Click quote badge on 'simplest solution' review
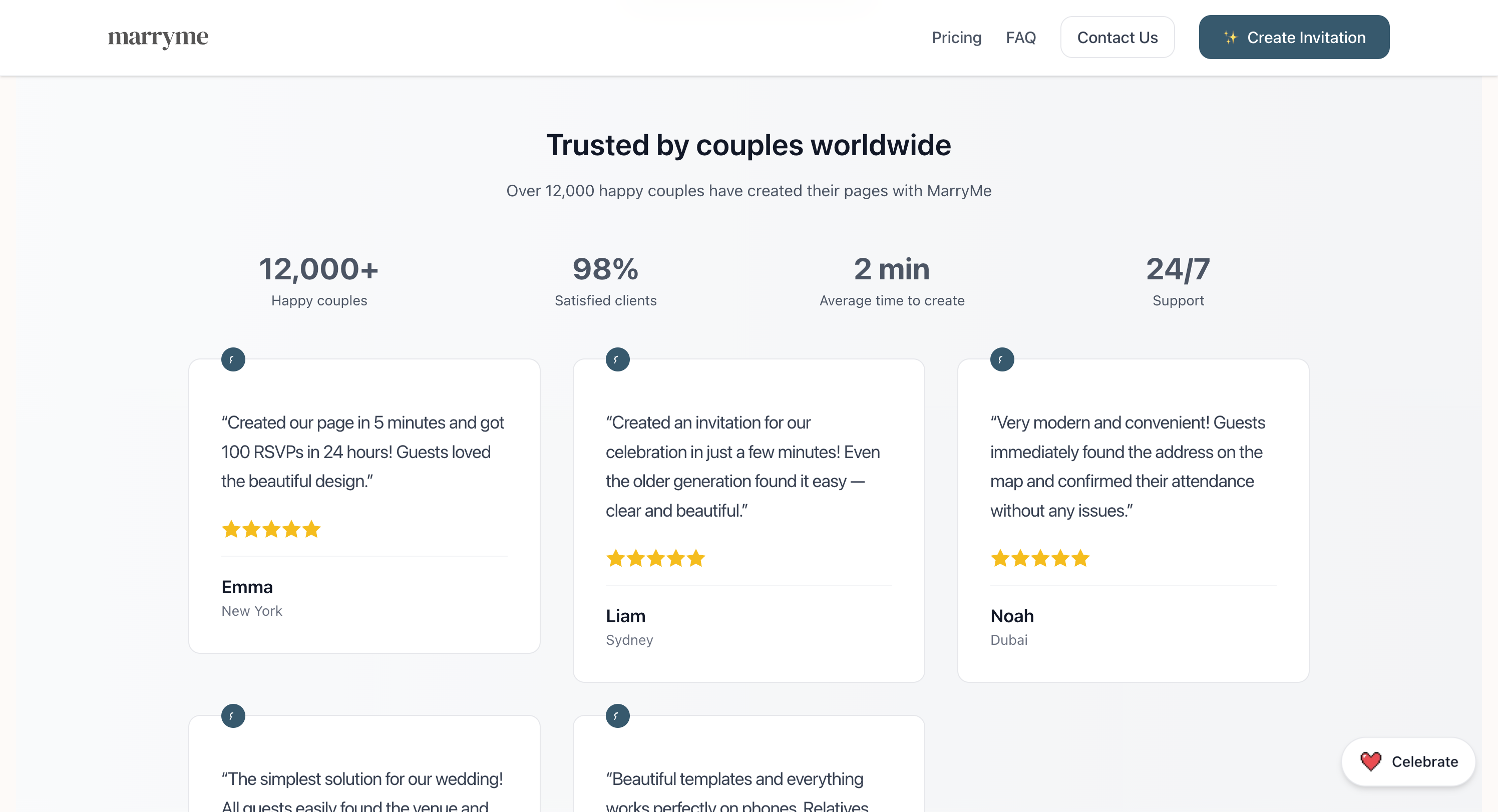The height and width of the screenshot is (812, 1498). pos(233,715)
